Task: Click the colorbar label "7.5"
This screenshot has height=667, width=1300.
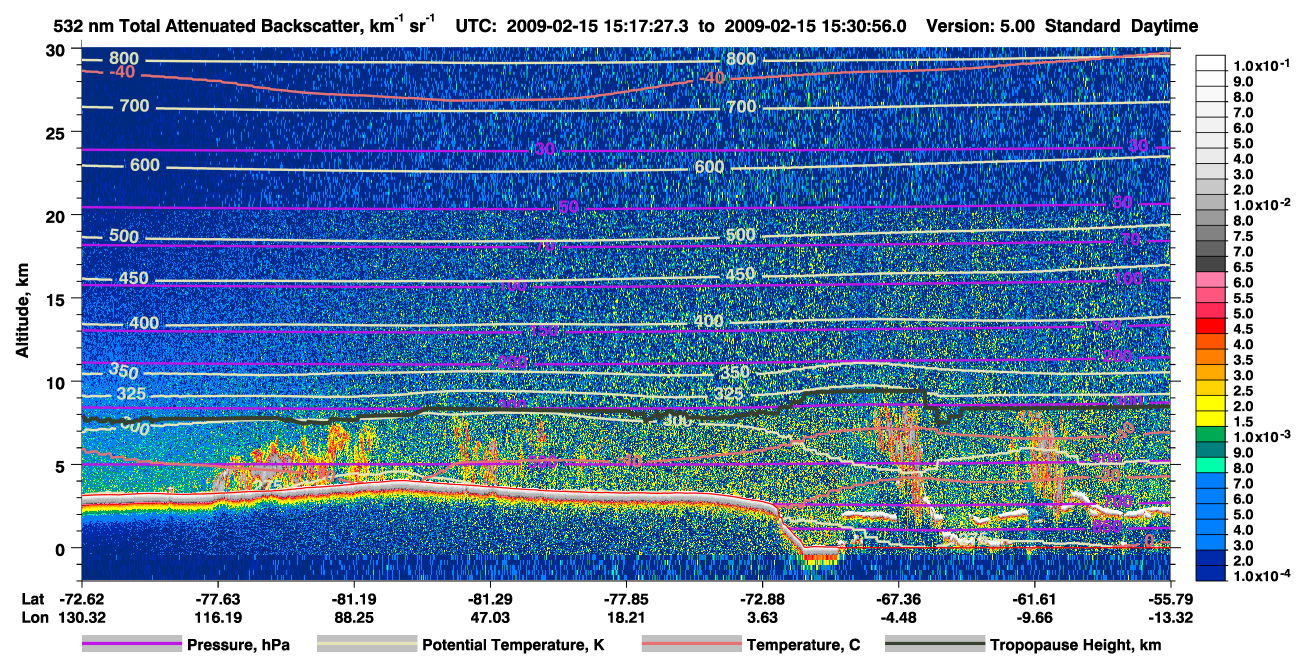Action: coord(1243,236)
